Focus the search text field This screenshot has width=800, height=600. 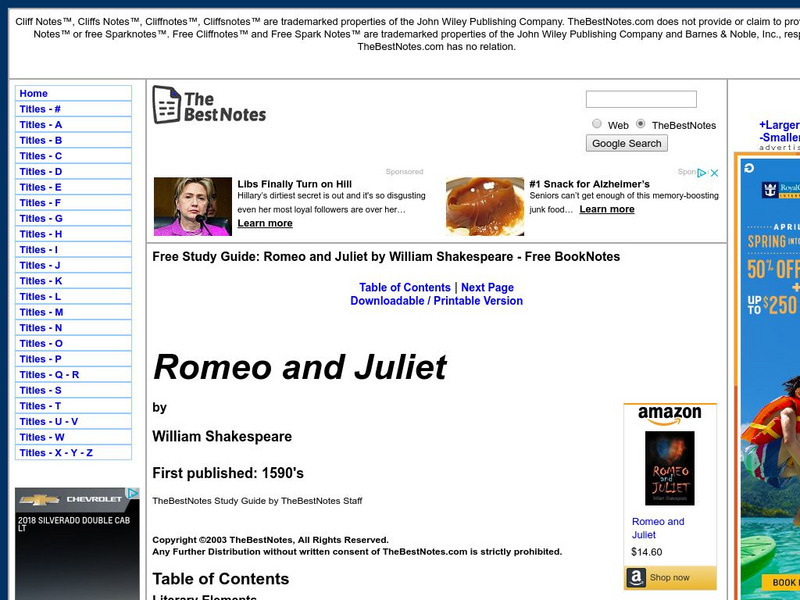tap(641, 99)
